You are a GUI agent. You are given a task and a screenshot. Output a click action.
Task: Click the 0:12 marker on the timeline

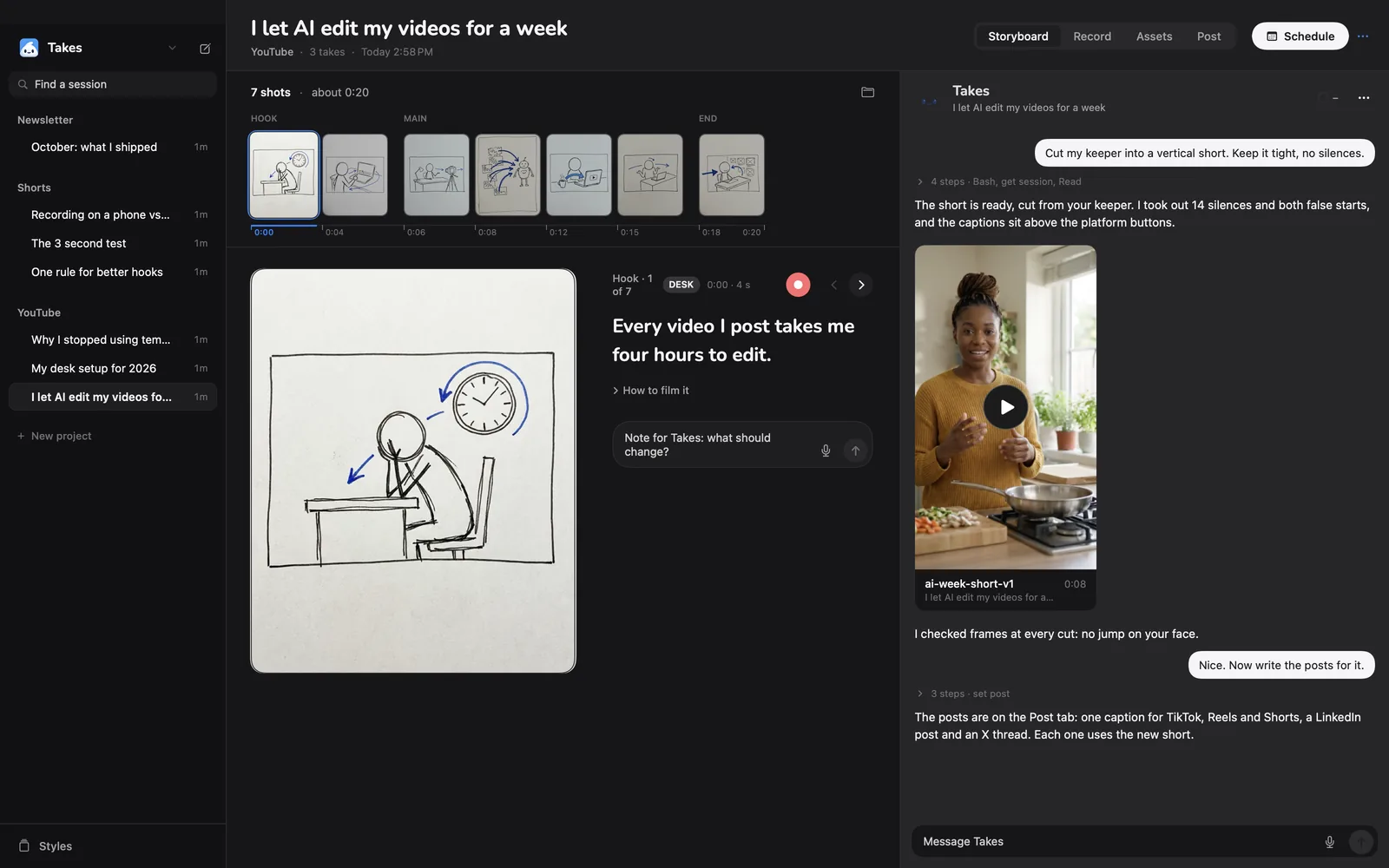coord(558,233)
